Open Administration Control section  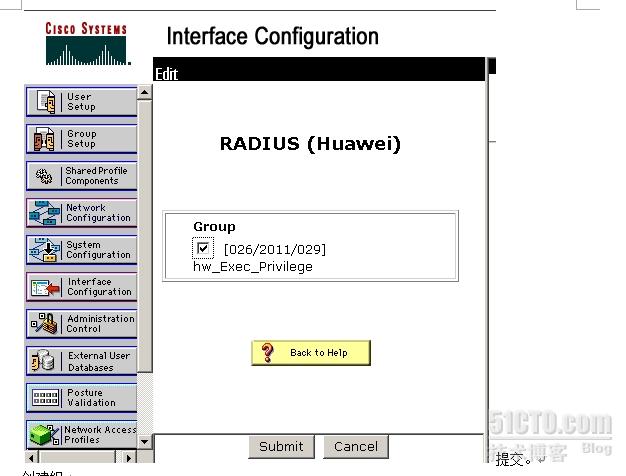[x=81, y=324]
